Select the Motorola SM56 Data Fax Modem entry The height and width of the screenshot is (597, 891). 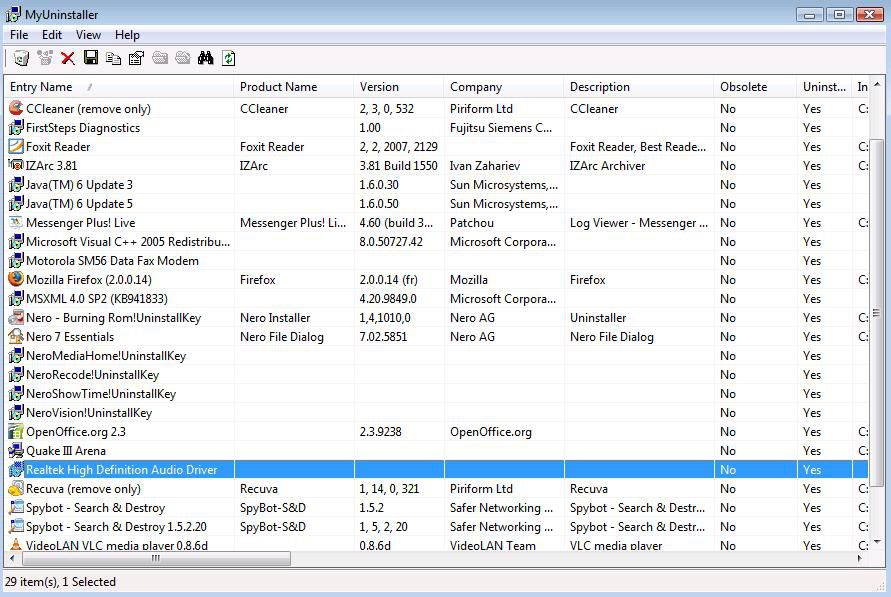[x=112, y=261]
